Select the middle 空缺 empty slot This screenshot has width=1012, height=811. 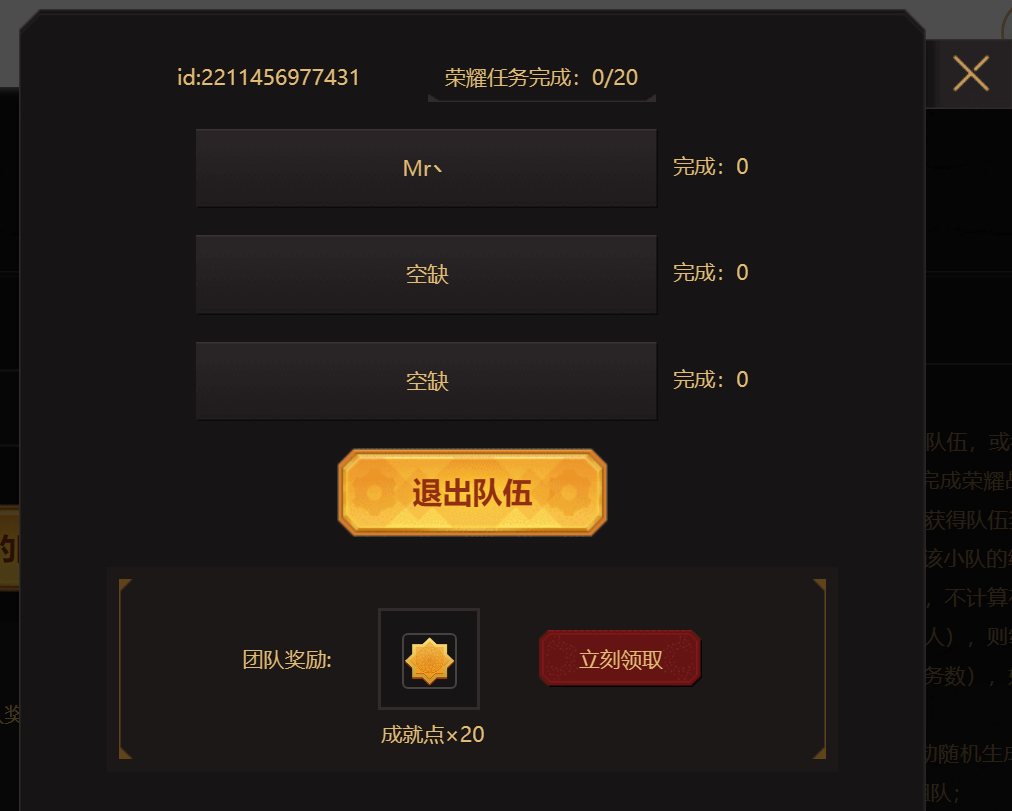pos(426,274)
